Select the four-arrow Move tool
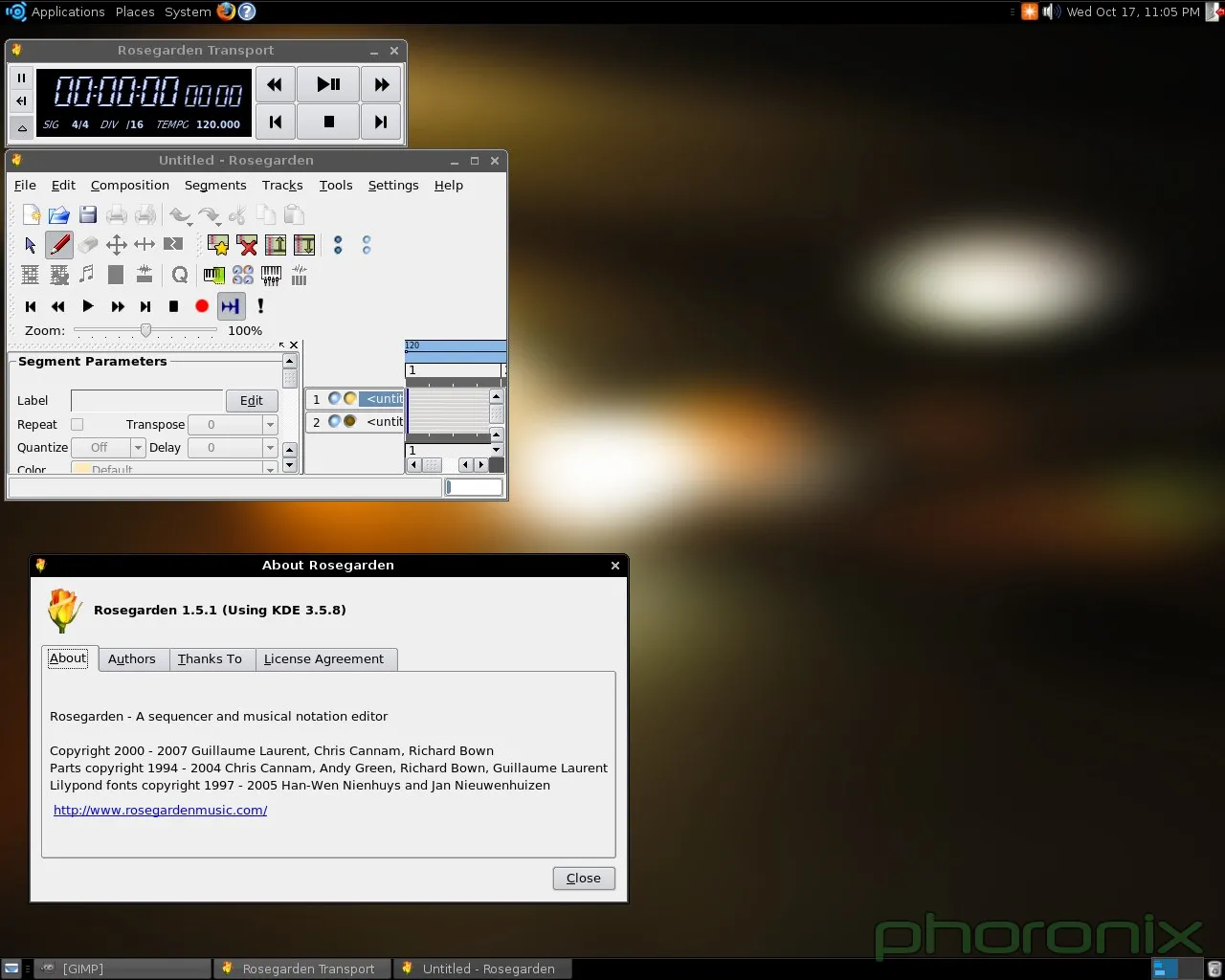 click(117, 245)
